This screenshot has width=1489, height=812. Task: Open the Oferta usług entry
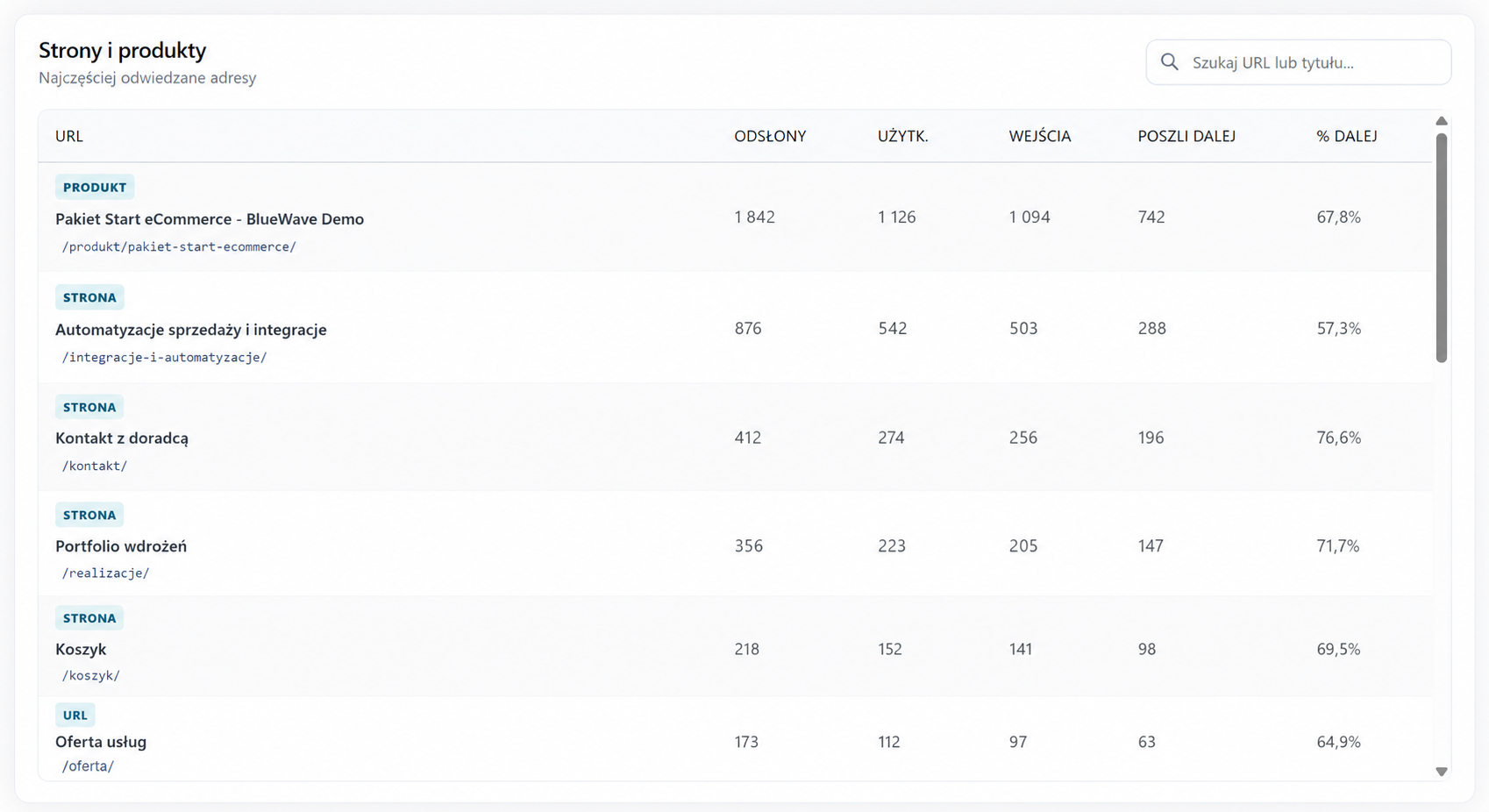click(x=101, y=741)
